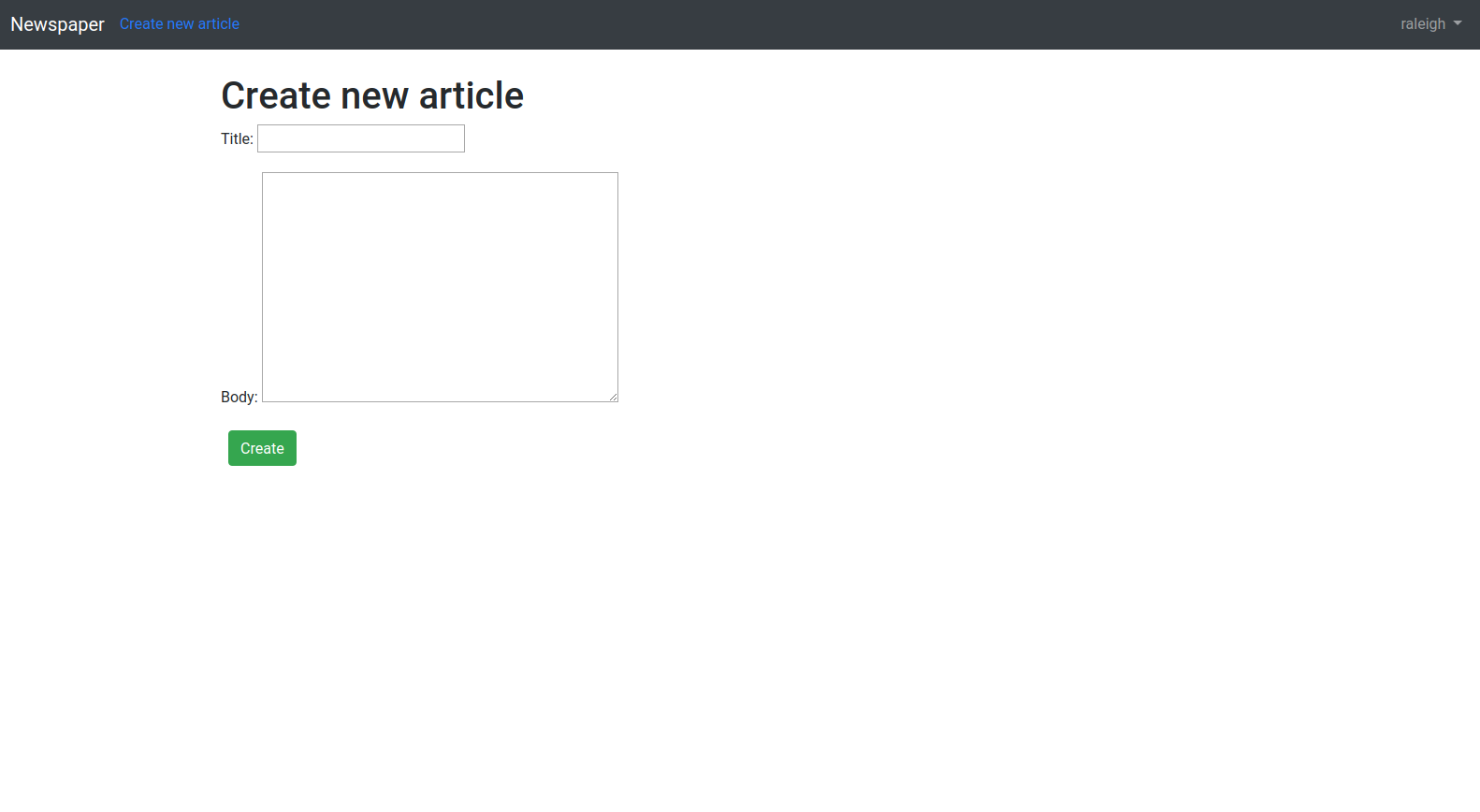Select the Create new article page heading
Screen dimensions: 1480x812
[372, 95]
